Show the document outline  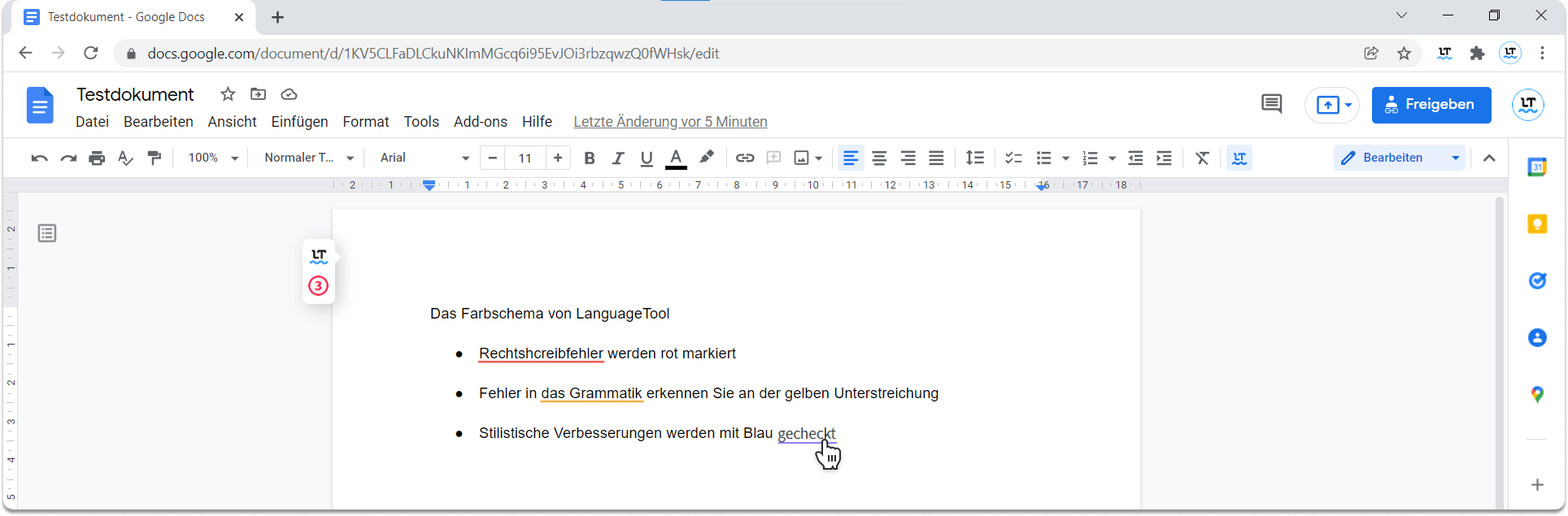[47, 233]
